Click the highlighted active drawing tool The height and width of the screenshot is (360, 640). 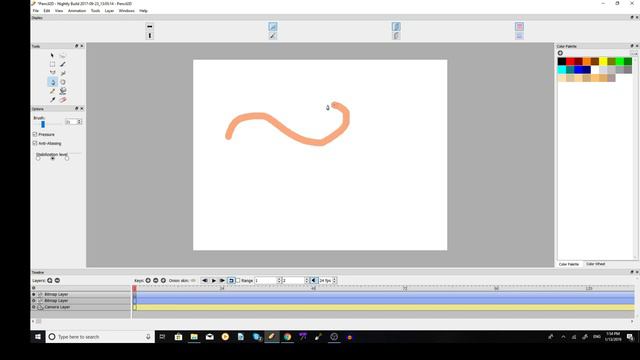point(52,82)
